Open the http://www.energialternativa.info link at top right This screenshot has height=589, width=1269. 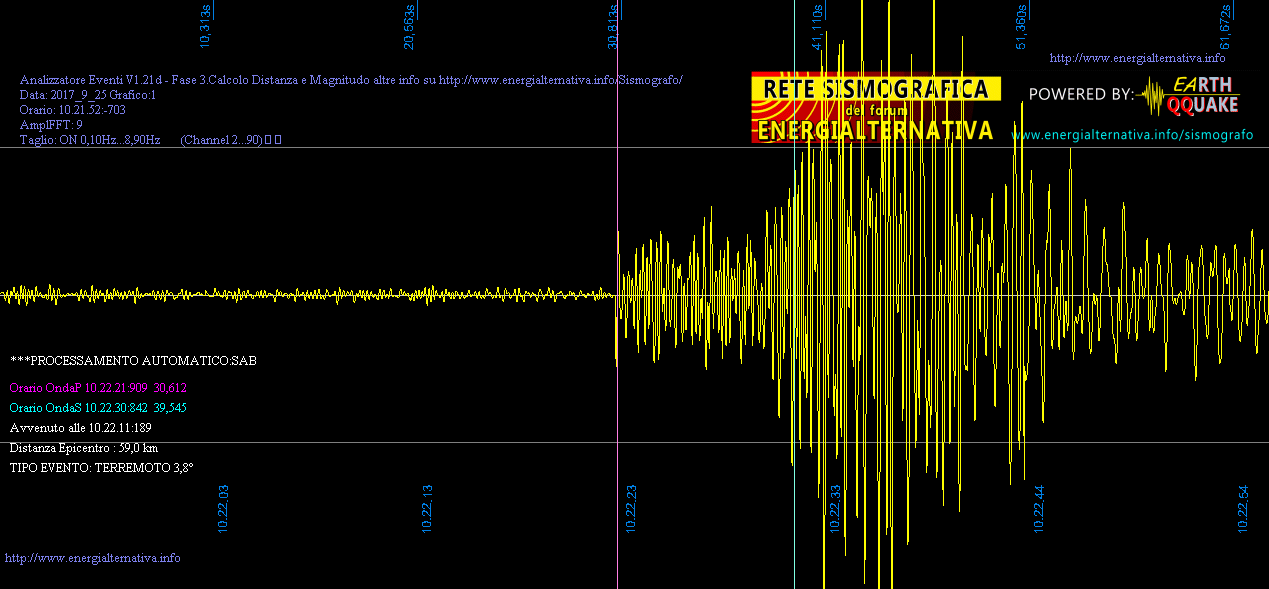pos(1137,58)
